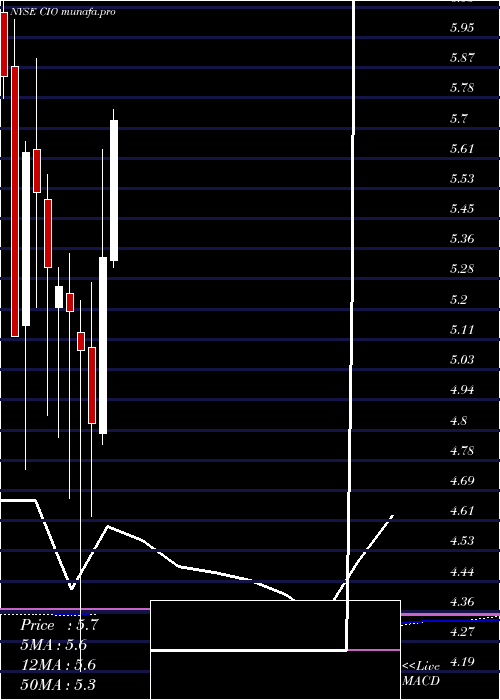
Task: Click the 5.11 price axis label
Action: pyautogui.click(x=462, y=329)
